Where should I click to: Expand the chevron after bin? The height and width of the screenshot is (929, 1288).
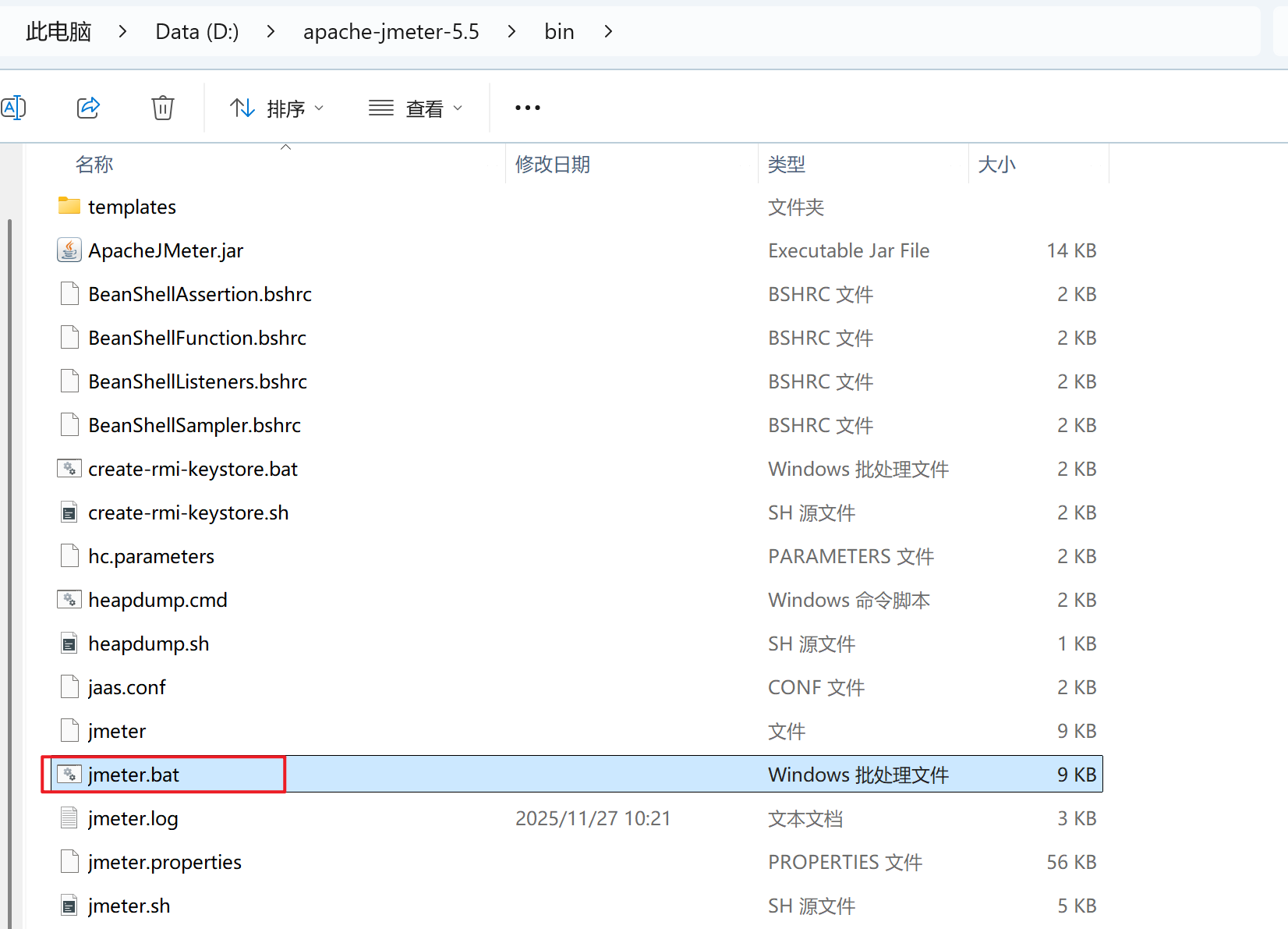(608, 31)
